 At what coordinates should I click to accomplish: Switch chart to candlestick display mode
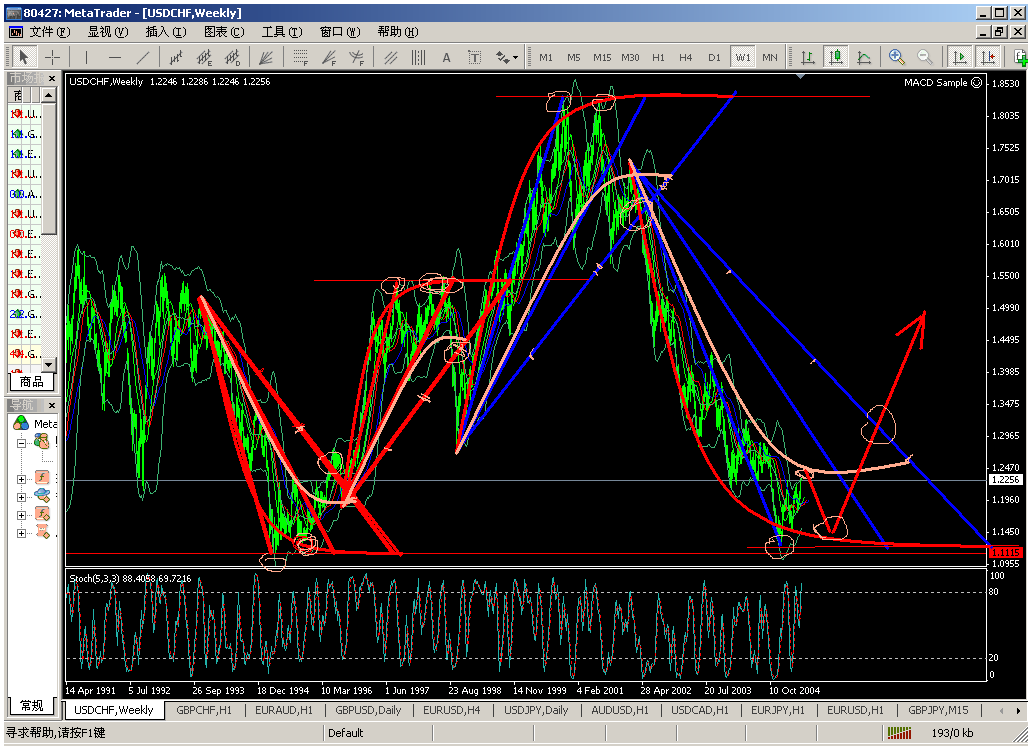[x=837, y=56]
